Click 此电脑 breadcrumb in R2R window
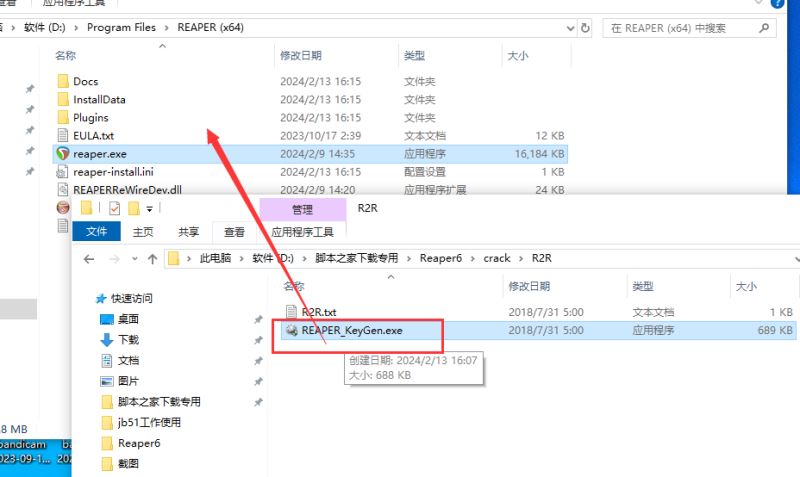 215,258
